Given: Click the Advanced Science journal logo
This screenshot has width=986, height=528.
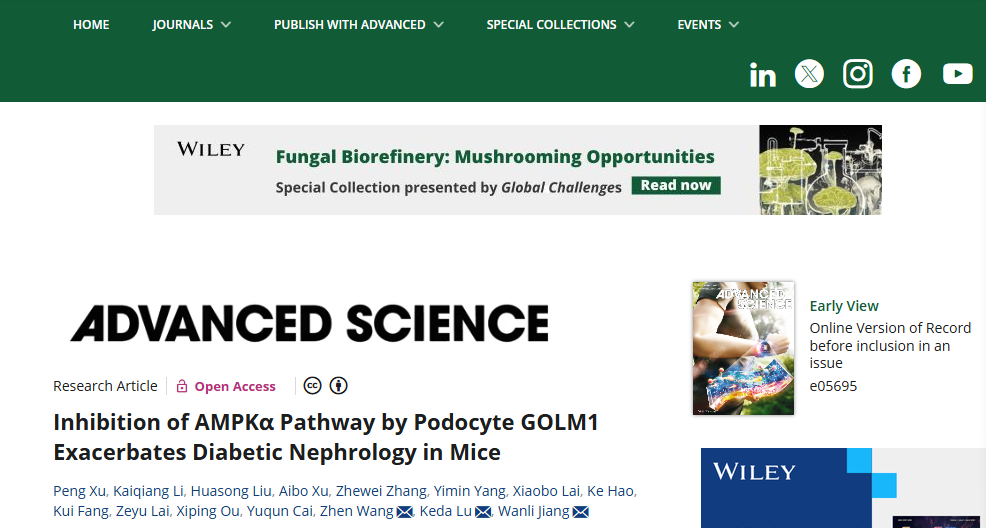Looking at the screenshot, I should [309, 323].
